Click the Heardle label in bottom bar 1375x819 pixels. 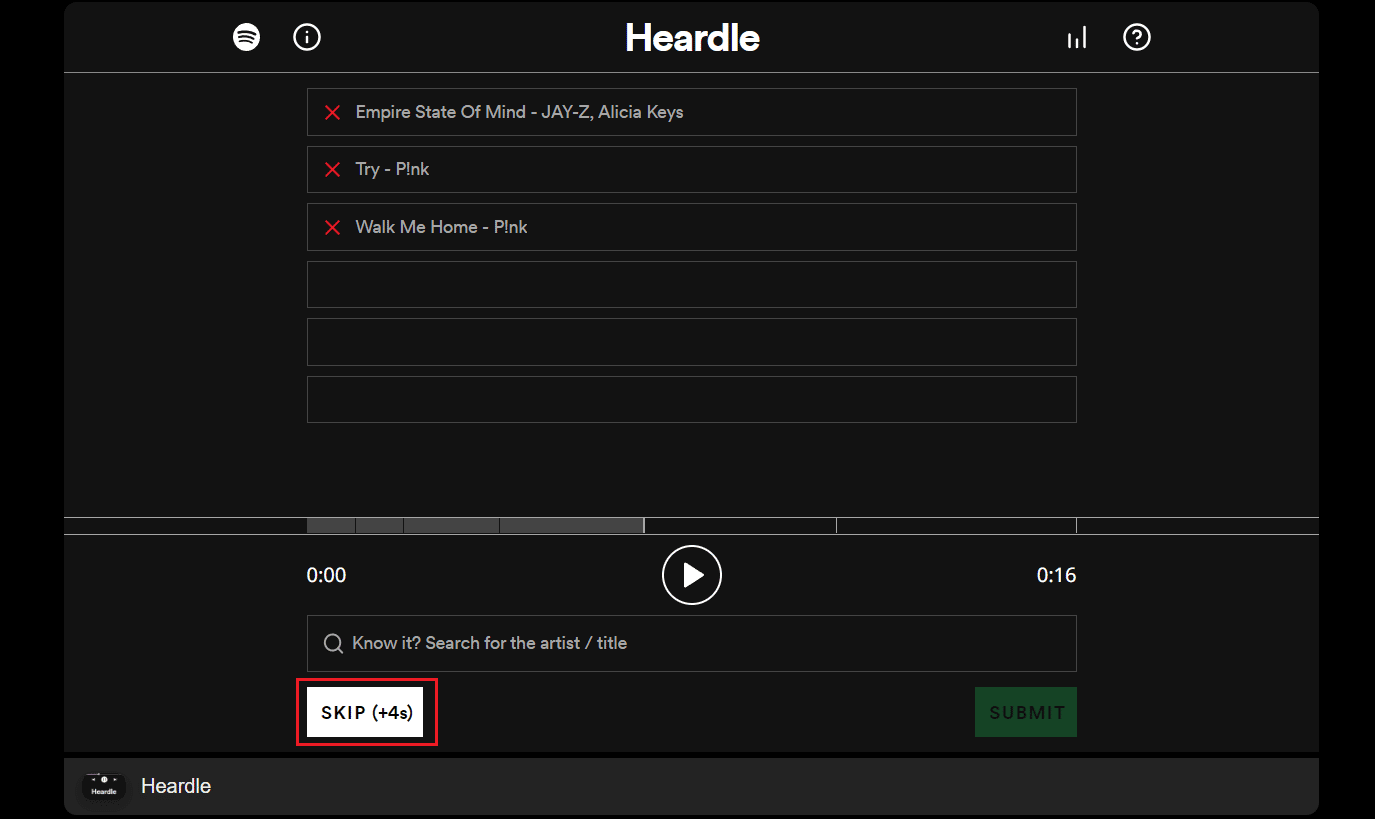[176, 786]
